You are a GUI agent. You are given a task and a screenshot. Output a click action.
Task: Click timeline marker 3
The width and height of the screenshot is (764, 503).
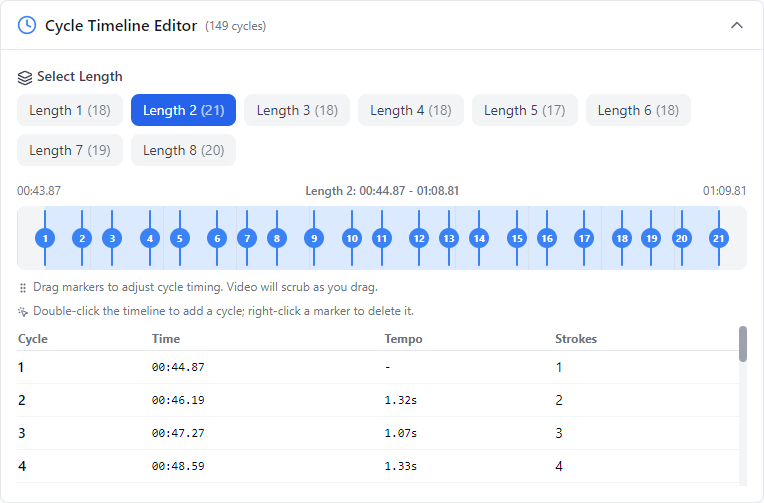point(112,238)
